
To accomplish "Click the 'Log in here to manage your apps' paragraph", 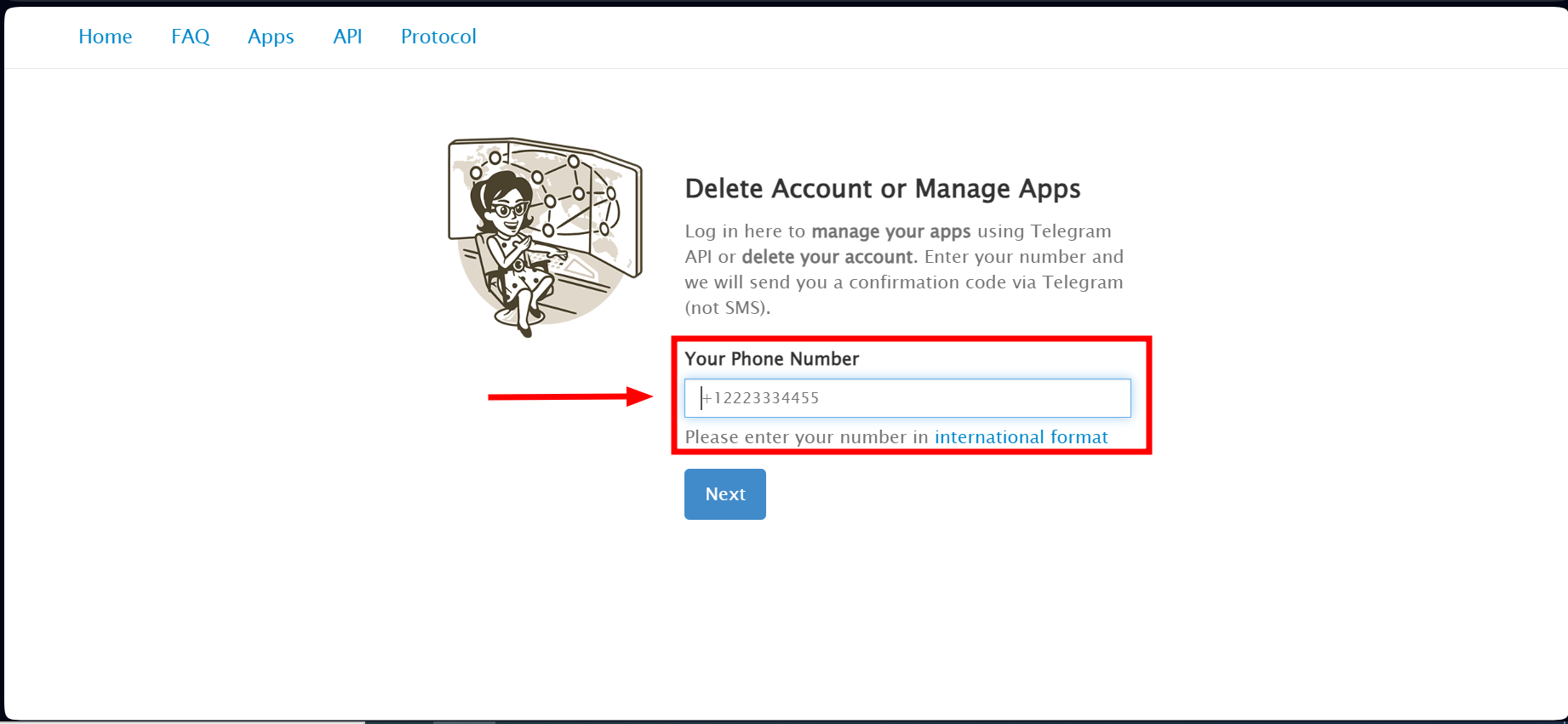I will coord(904,270).
